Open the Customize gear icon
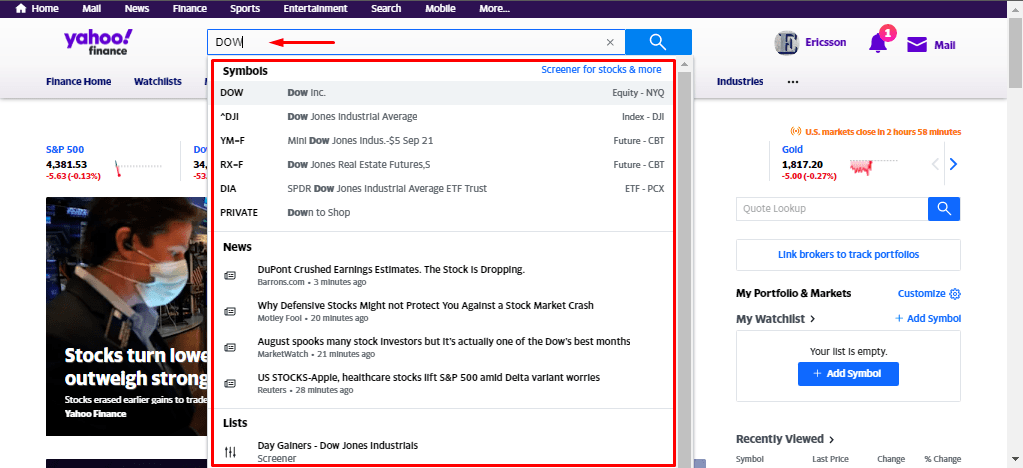Screen dimensions: 1023x468 [955, 294]
